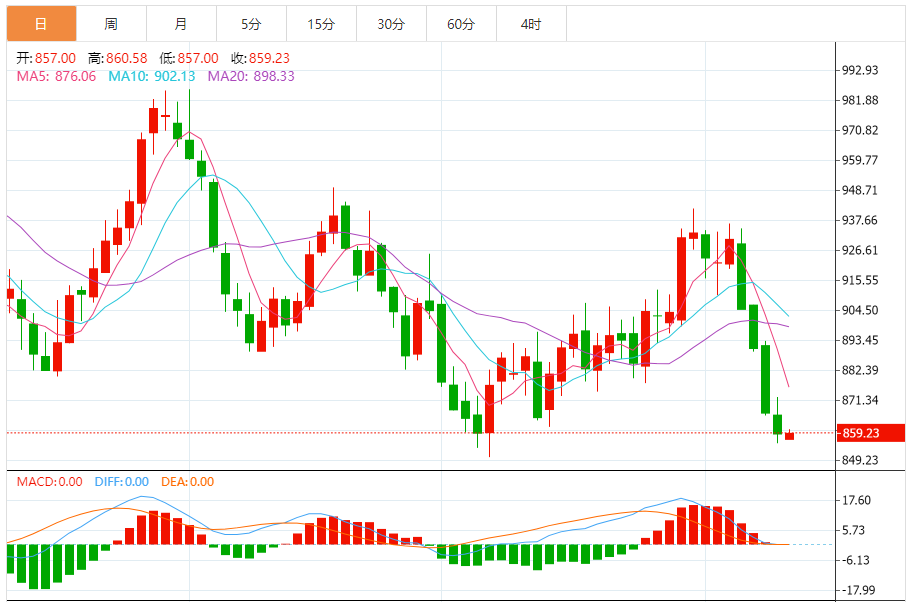Click the 970.82 price axis label
This screenshot has height=602, width=912.
coord(860,130)
